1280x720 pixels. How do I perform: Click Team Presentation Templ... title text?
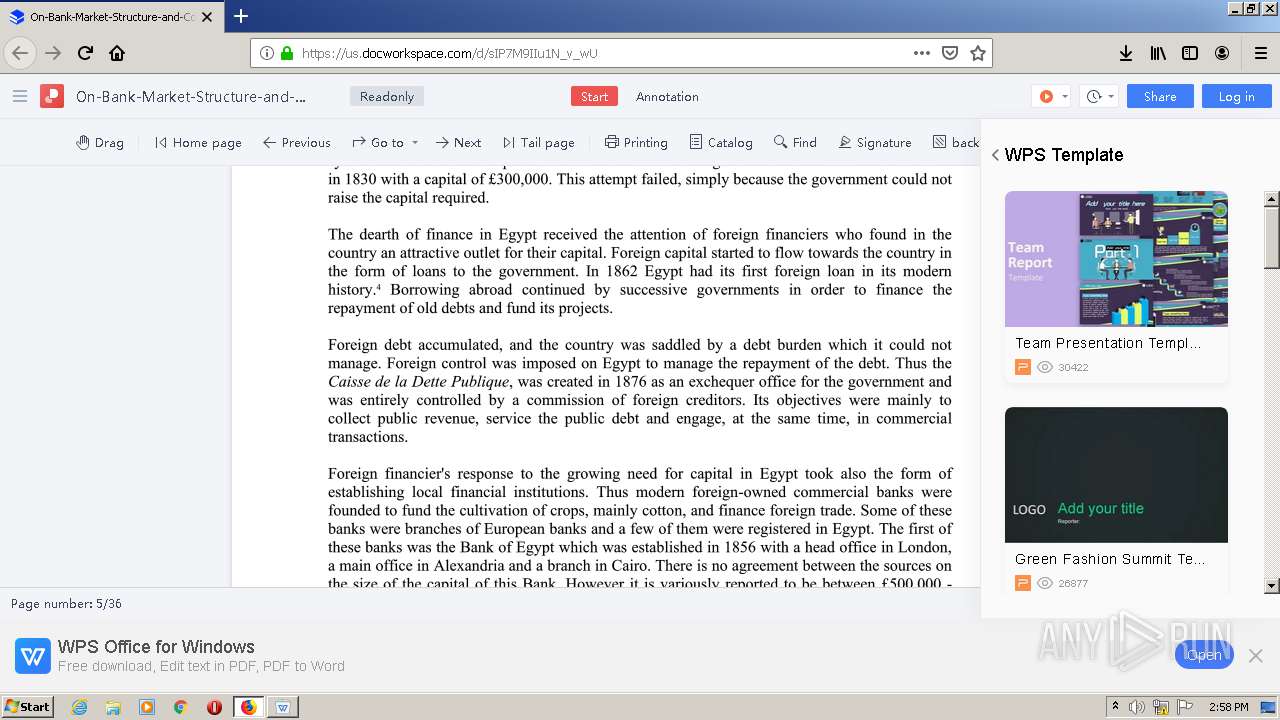coord(1108,343)
